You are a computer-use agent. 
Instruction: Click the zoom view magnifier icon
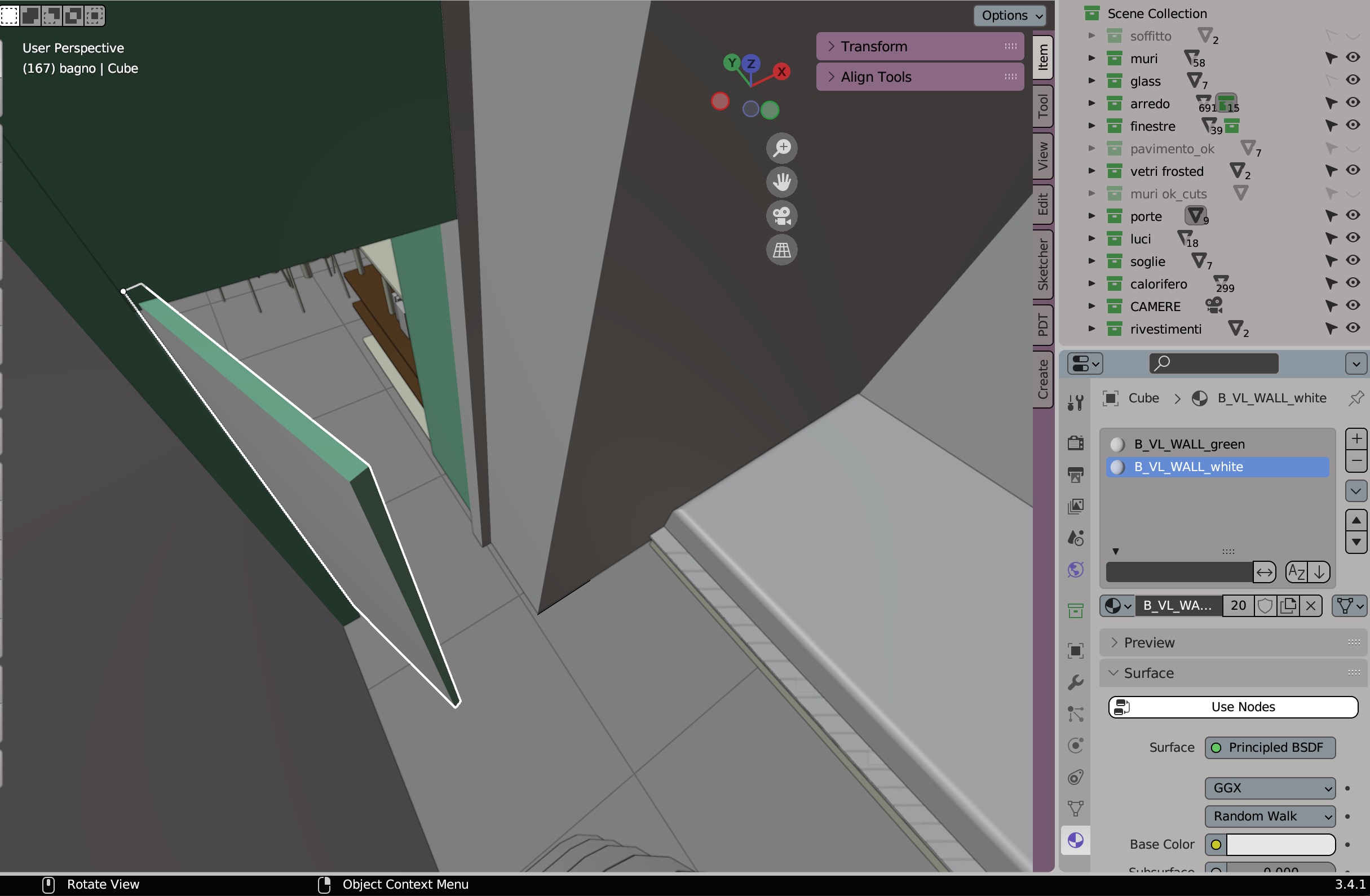(781, 148)
